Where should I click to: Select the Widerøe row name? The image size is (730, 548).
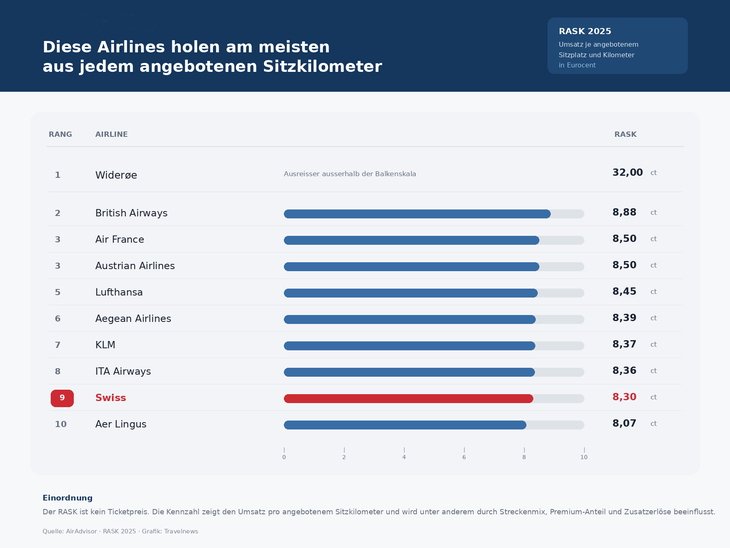[x=116, y=175]
